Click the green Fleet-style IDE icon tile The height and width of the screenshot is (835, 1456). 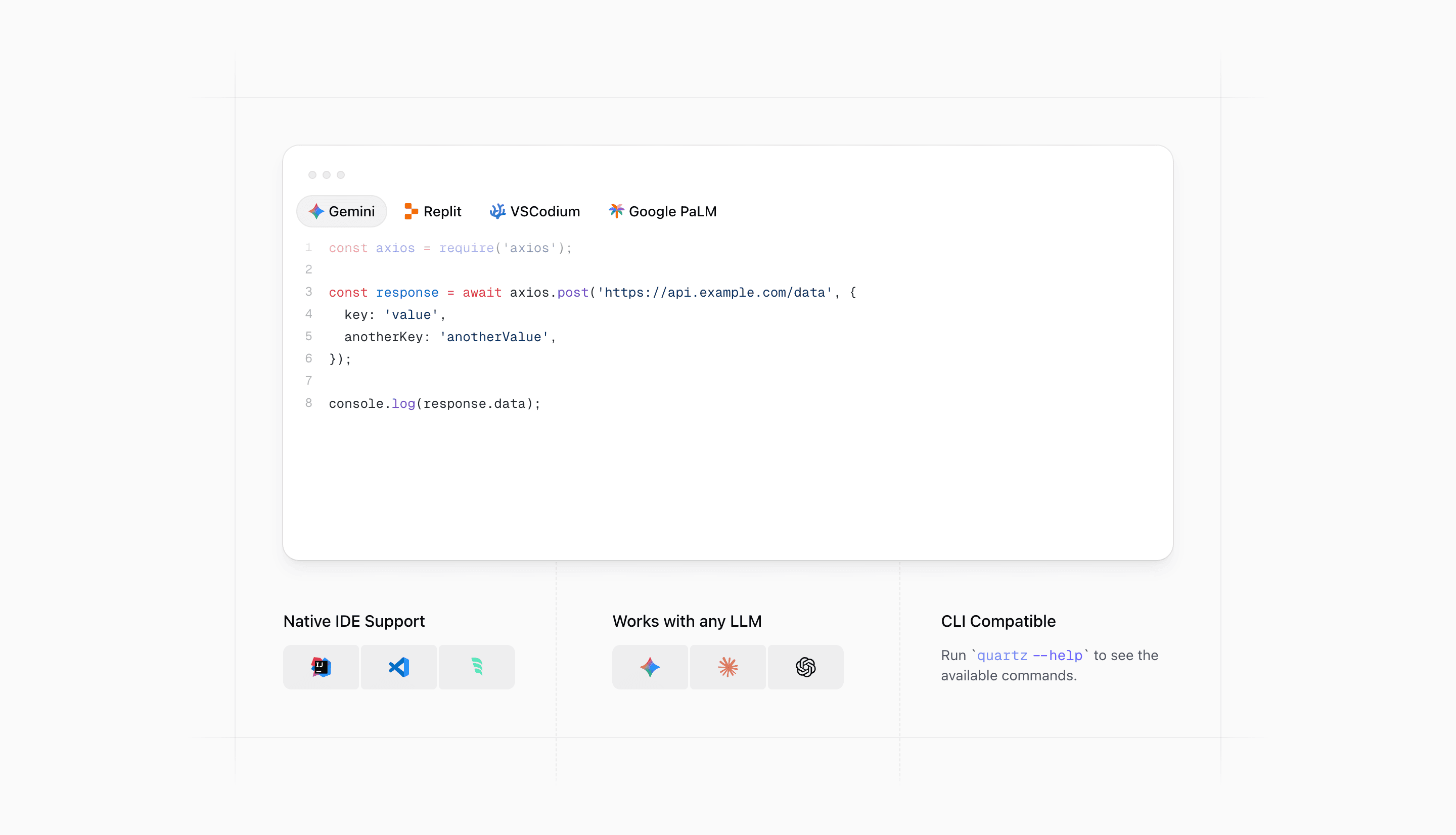(477, 667)
